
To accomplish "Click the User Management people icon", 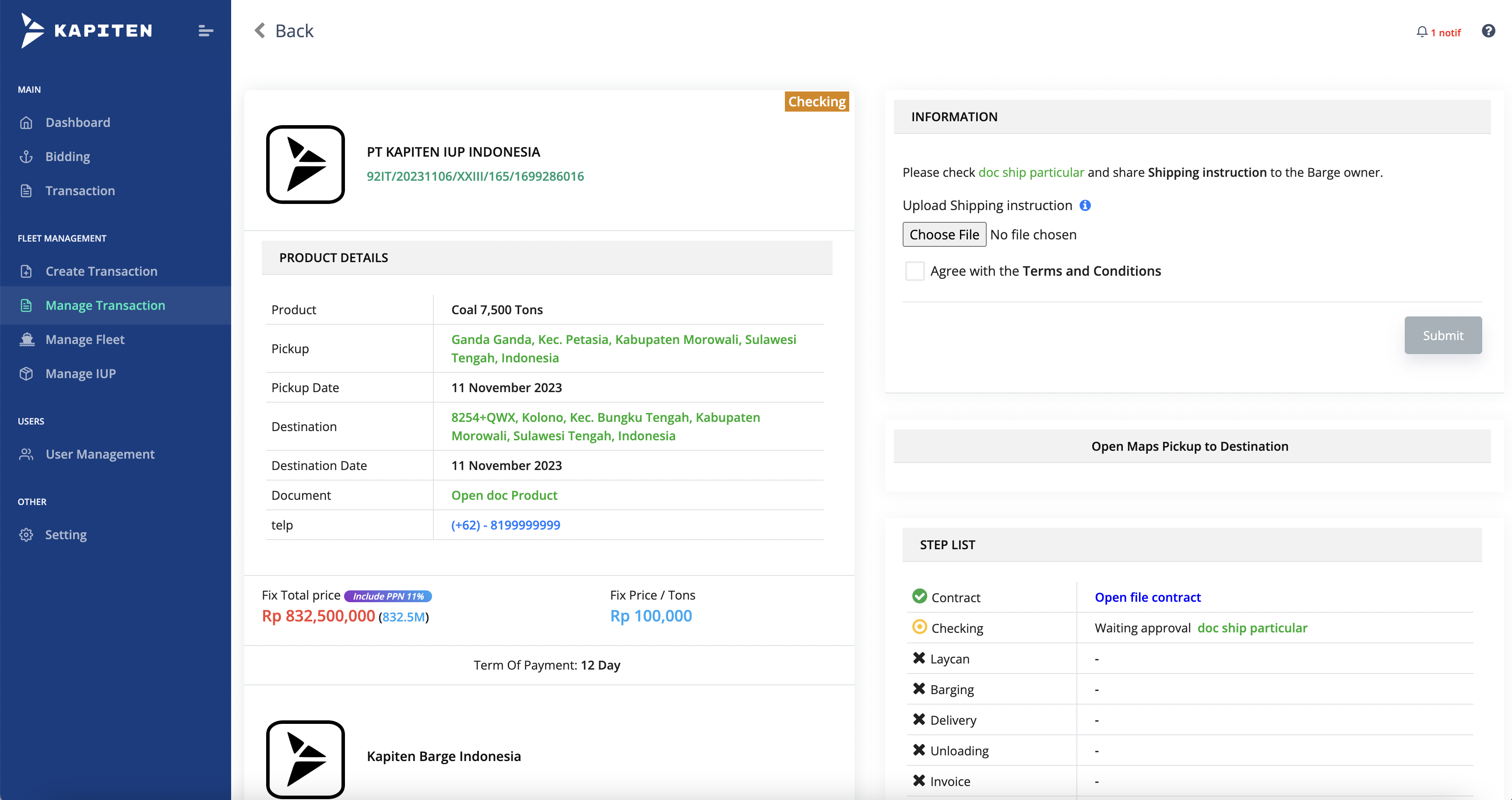I will (26, 454).
